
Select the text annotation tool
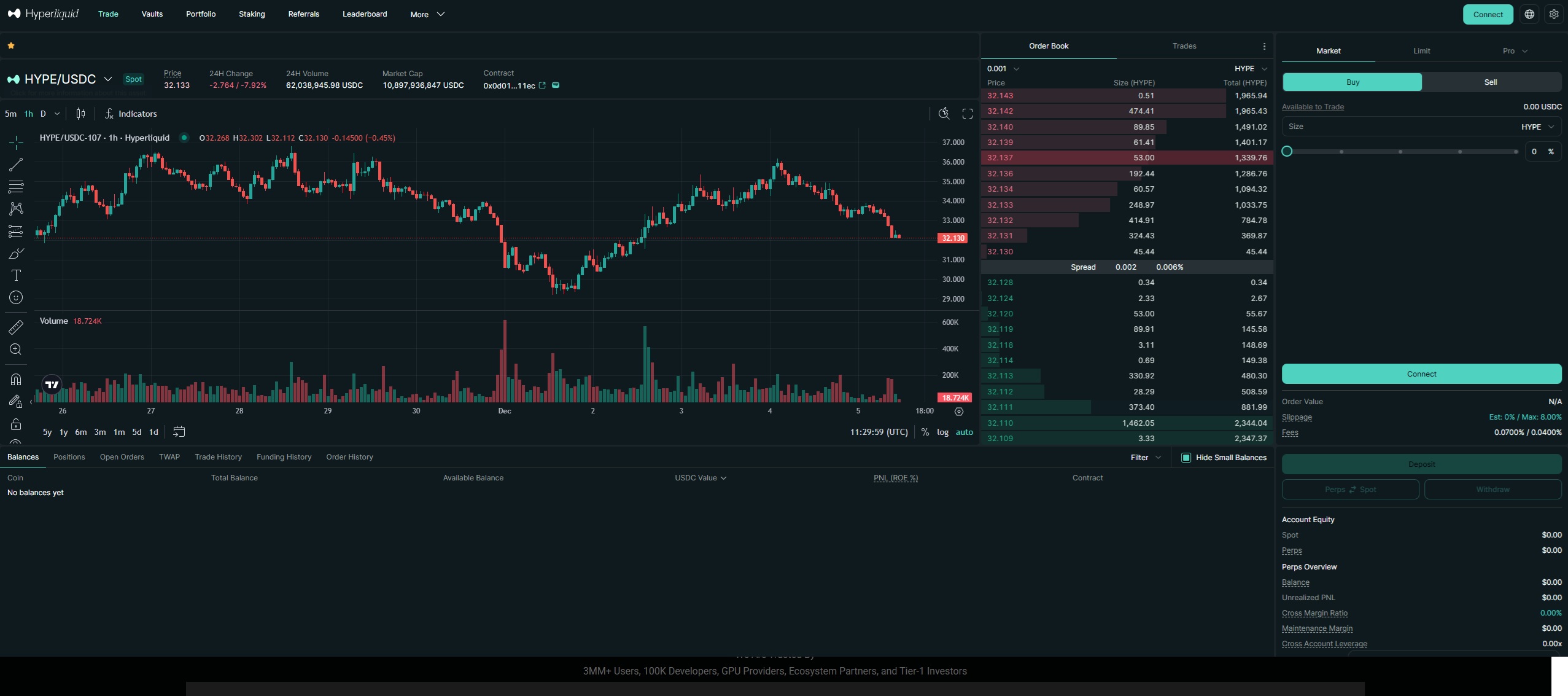pyautogui.click(x=16, y=275)
